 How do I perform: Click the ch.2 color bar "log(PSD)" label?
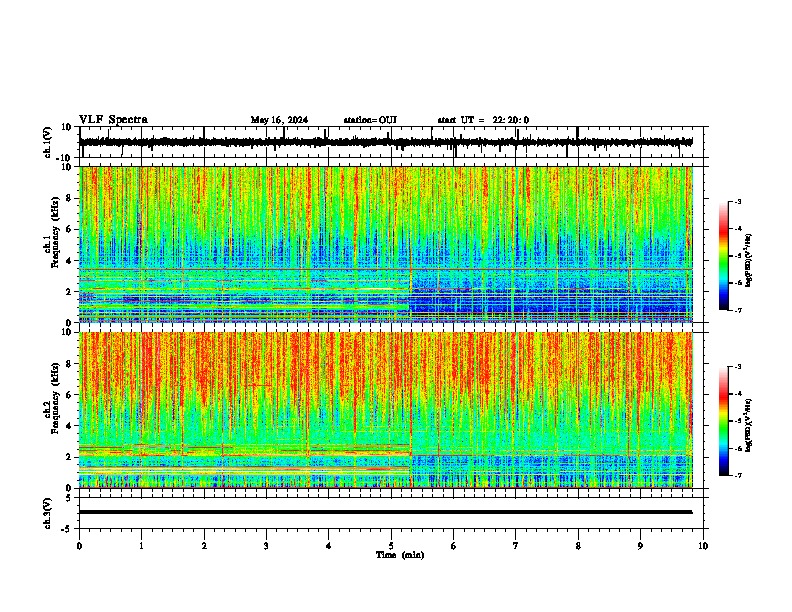(x=748, y=425)
